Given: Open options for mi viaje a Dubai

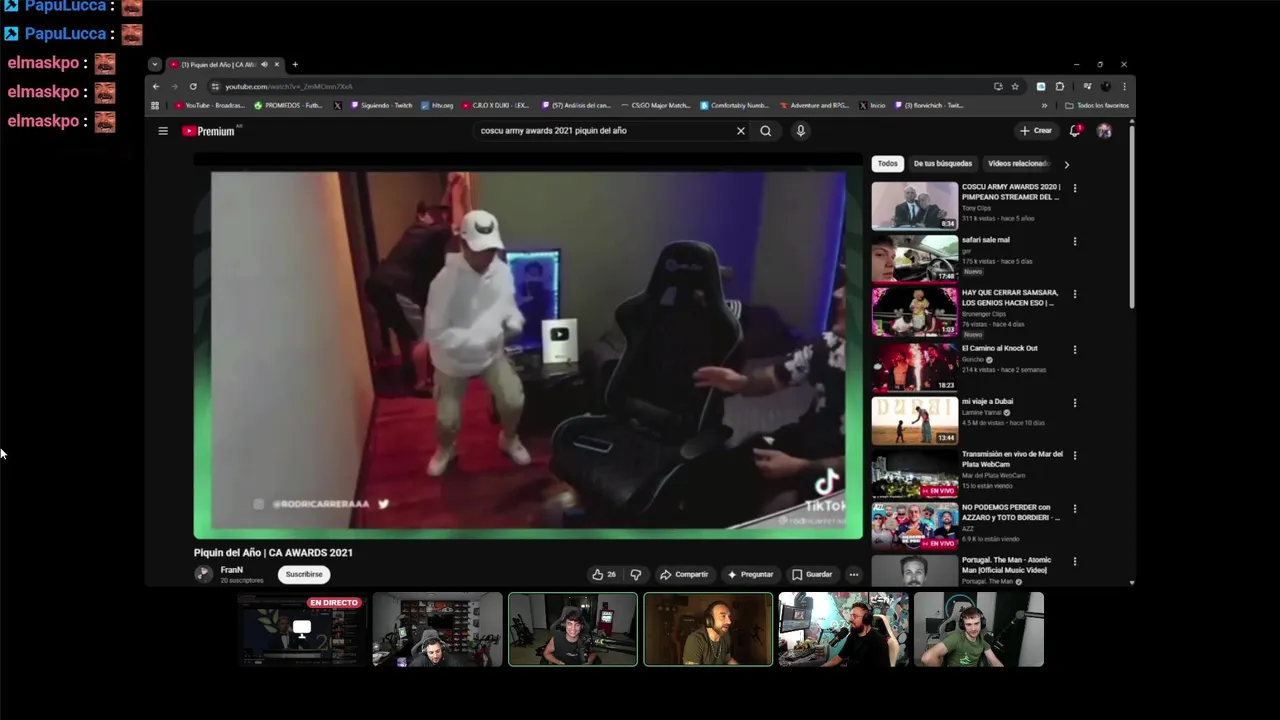Looking at the screenshot, I should coord(1075,403).
